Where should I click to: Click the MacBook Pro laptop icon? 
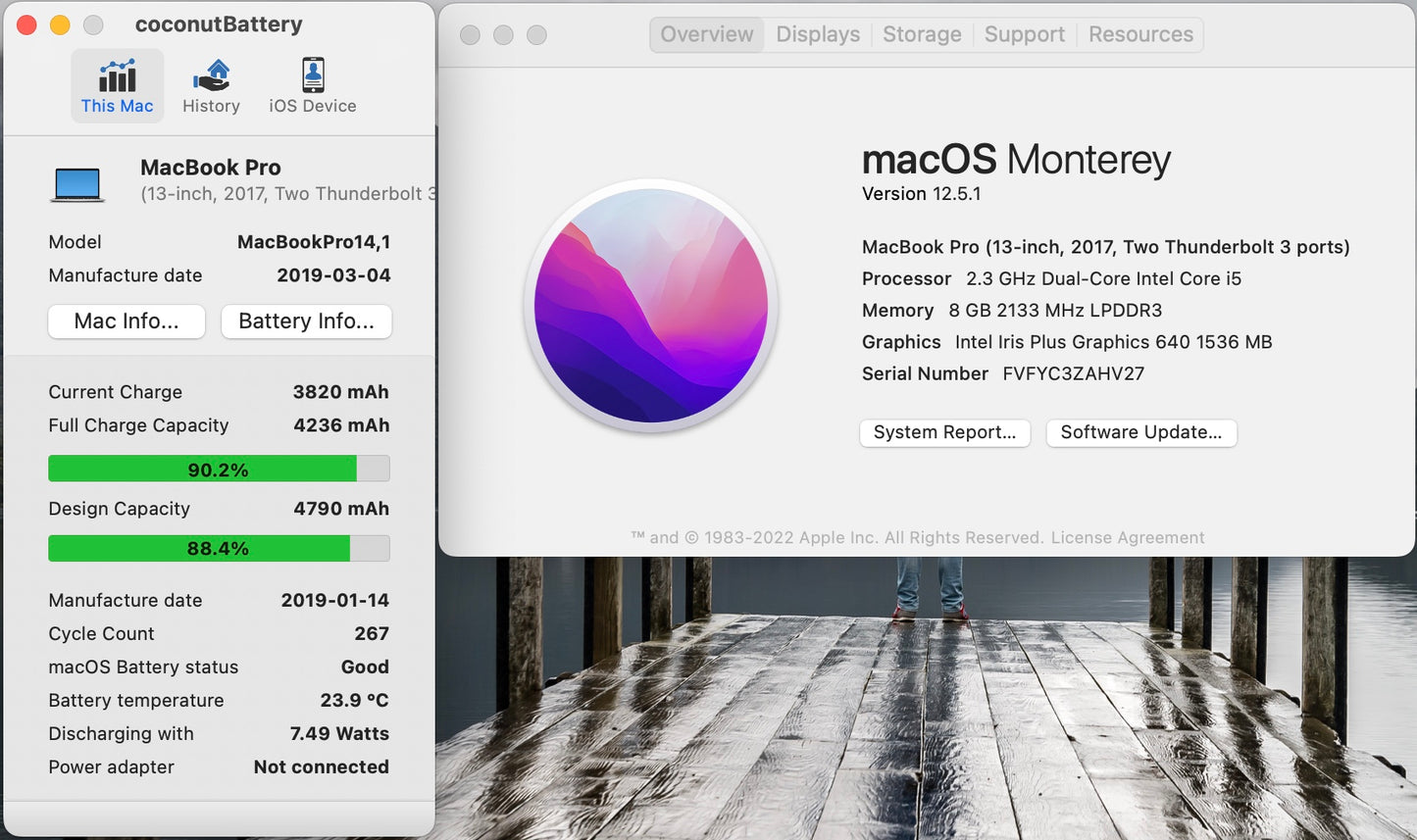pyautogui.click(x=77, y=183)
